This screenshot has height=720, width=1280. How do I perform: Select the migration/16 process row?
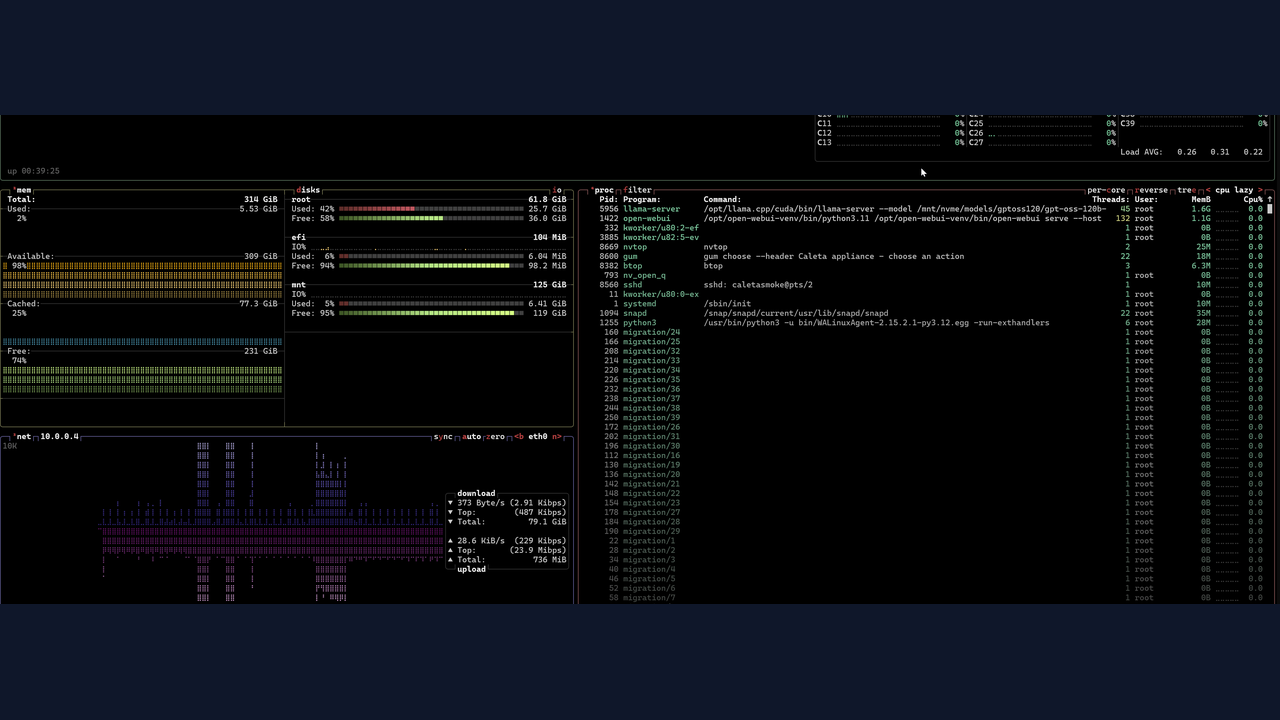click(x=930, y=456)
